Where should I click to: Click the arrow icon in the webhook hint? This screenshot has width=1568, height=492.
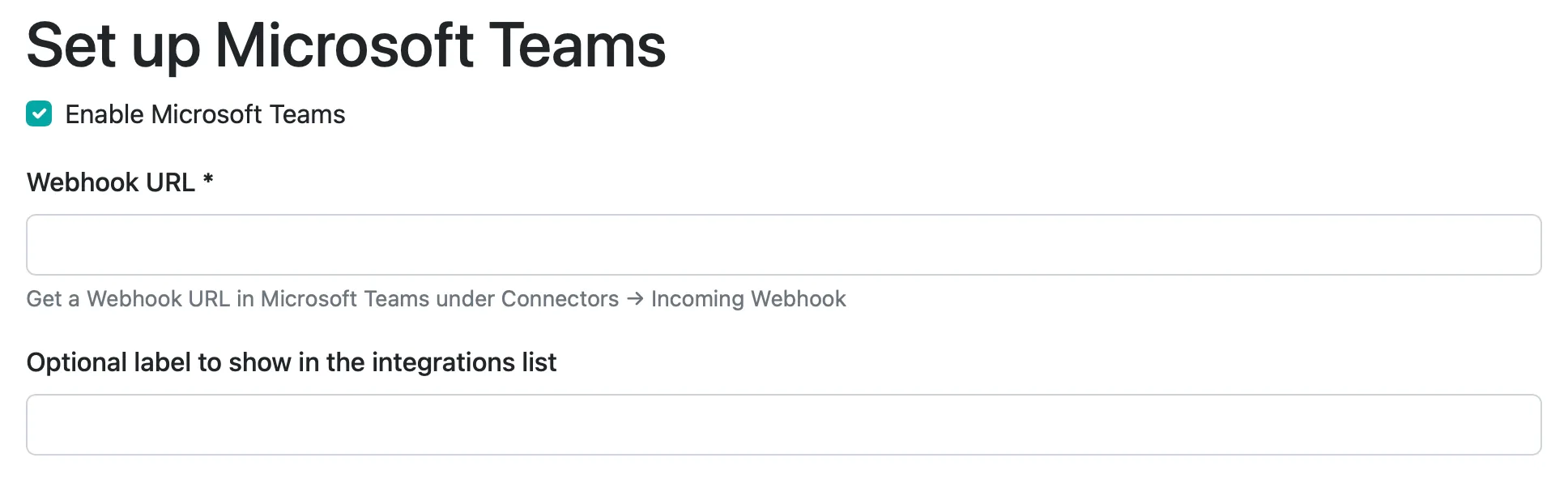coord(635,299)
